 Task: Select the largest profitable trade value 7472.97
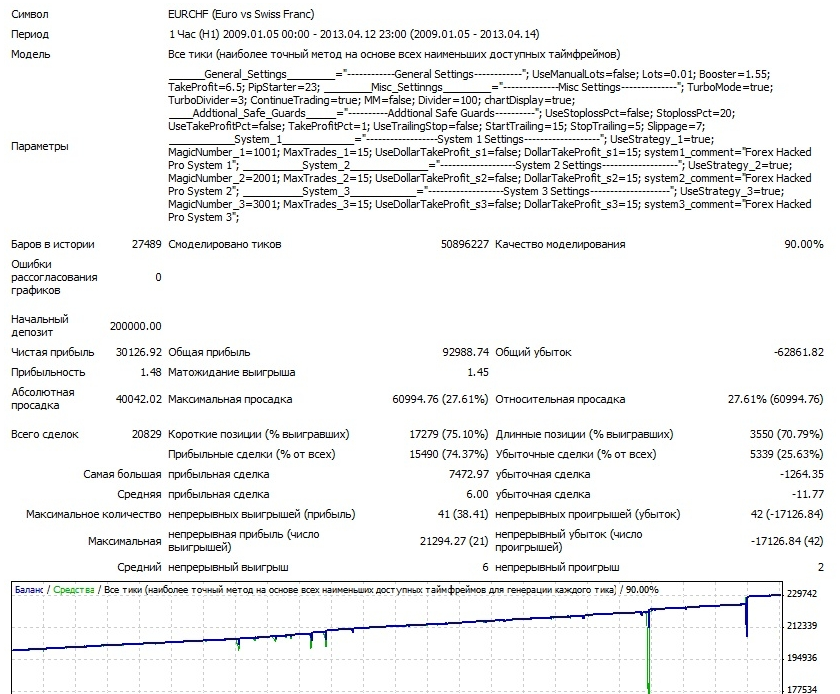[x=469, y=474]
